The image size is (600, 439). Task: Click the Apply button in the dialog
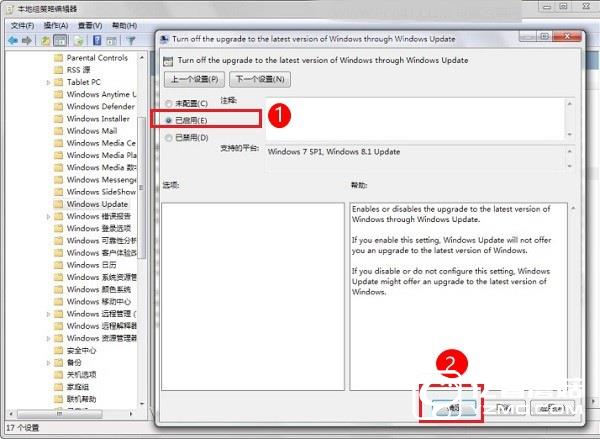point(553,408)
